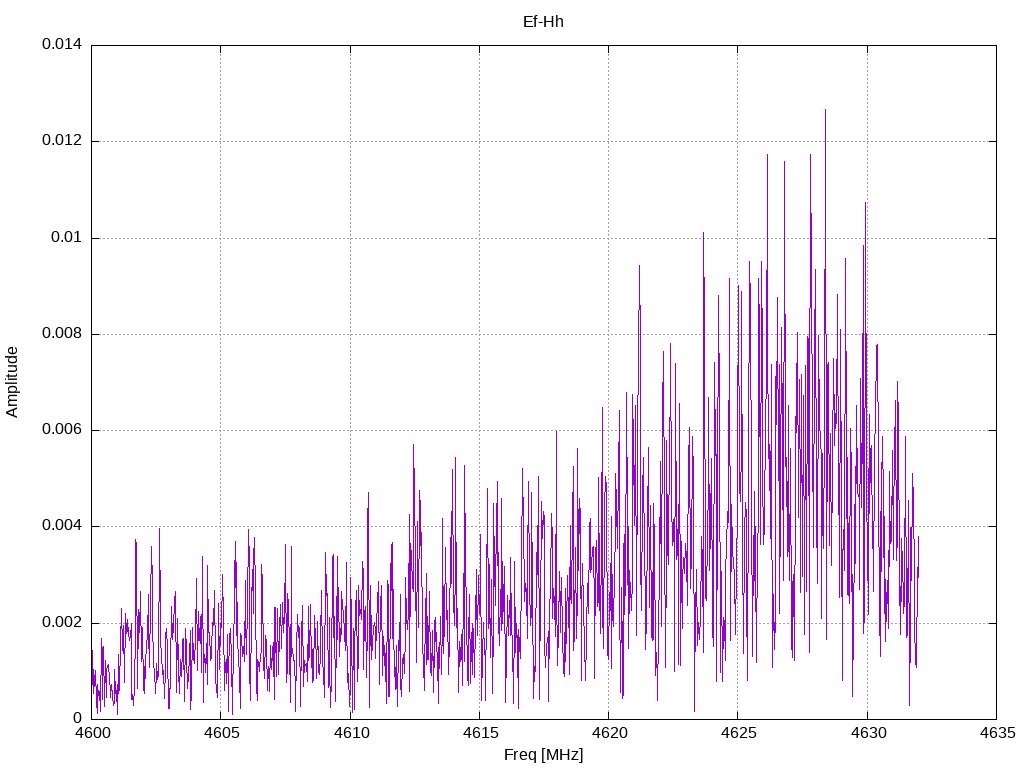The image size is (1024, 768).
Task: Click the y-axis tick label 0.01
Action: point(67,237)
